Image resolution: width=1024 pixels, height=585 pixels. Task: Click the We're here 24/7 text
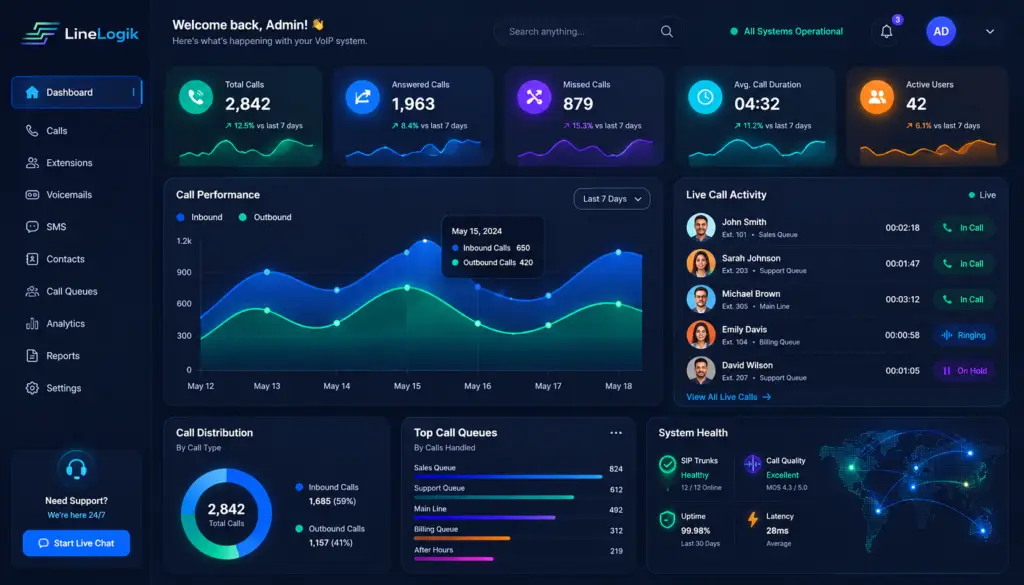coord(76,515)
